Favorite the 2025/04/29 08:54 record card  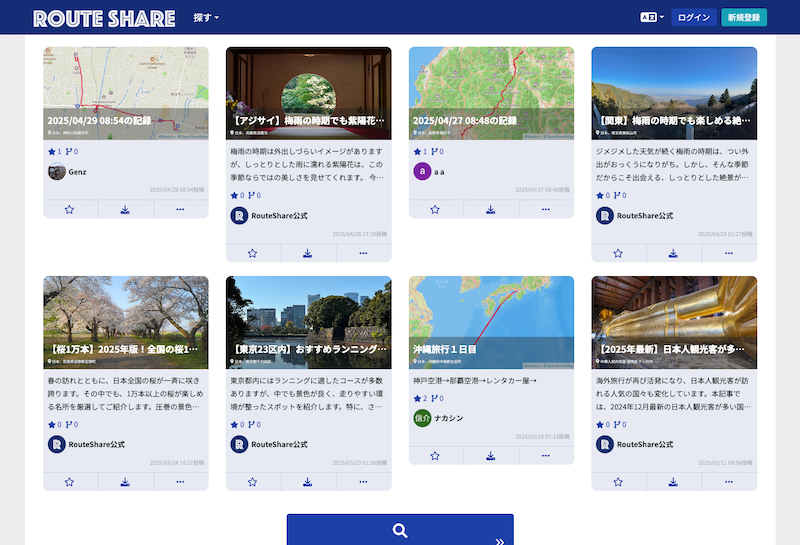(70, 209)
